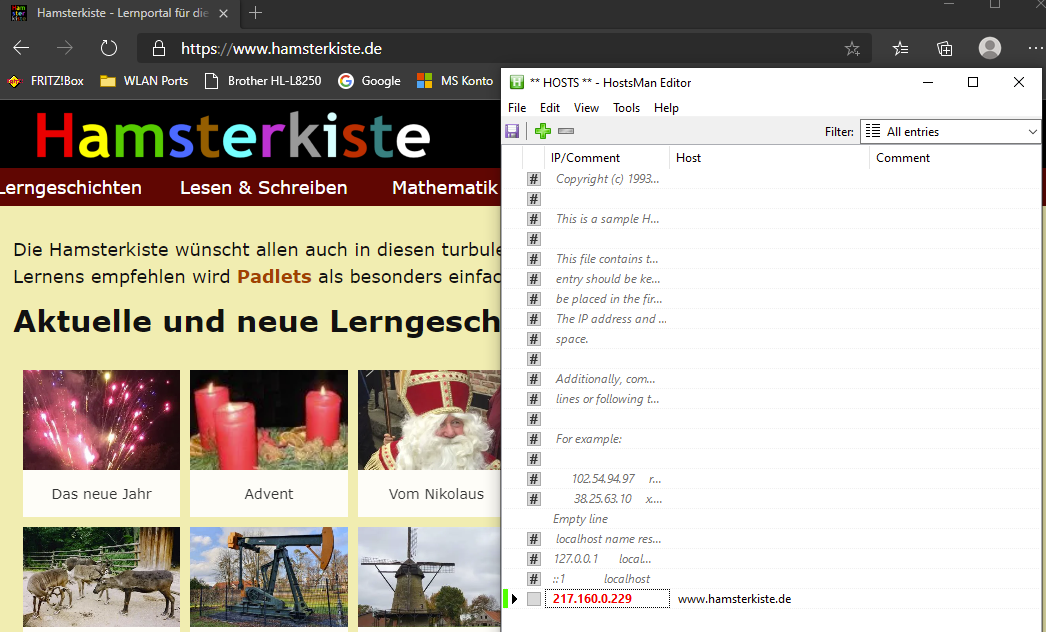This screenshot has width=1046, height=632.
Task: Toggle comment on ::1 localhost row
Action: [x=534, y=579]
